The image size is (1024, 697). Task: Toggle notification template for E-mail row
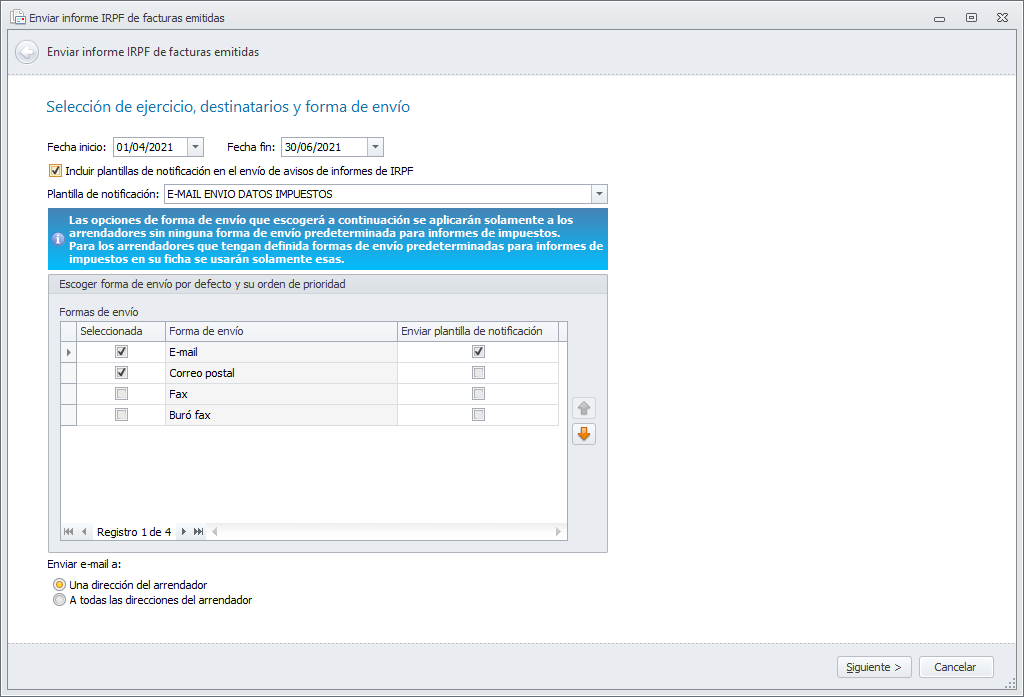click(479, 351)
